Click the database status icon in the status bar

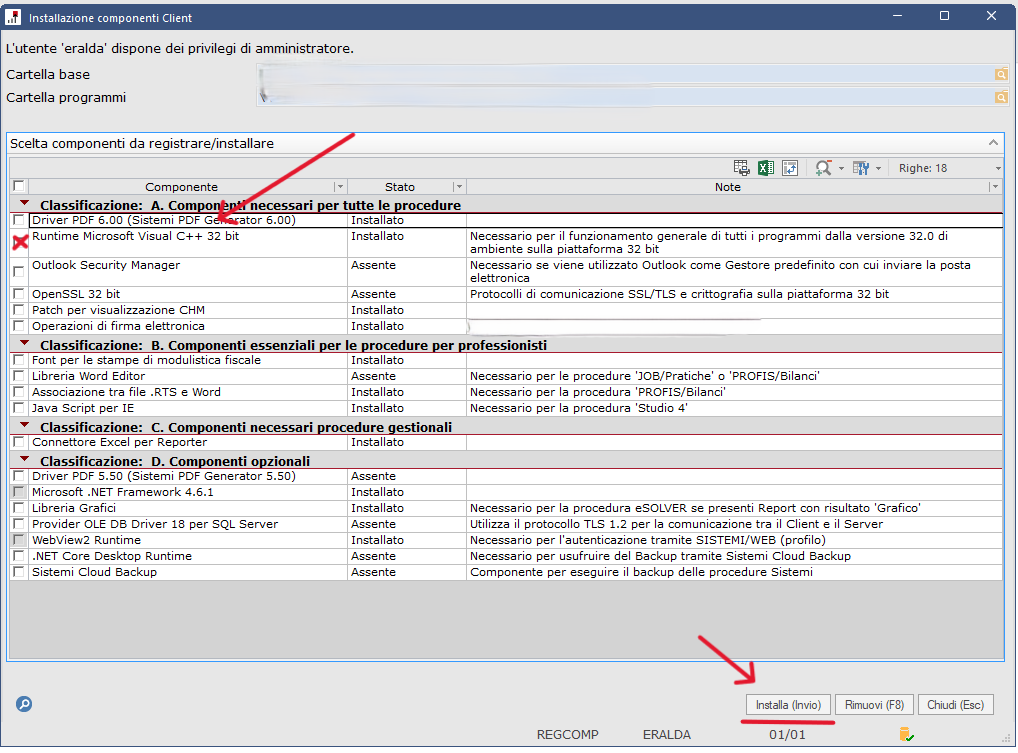click(x=906, y=734)
